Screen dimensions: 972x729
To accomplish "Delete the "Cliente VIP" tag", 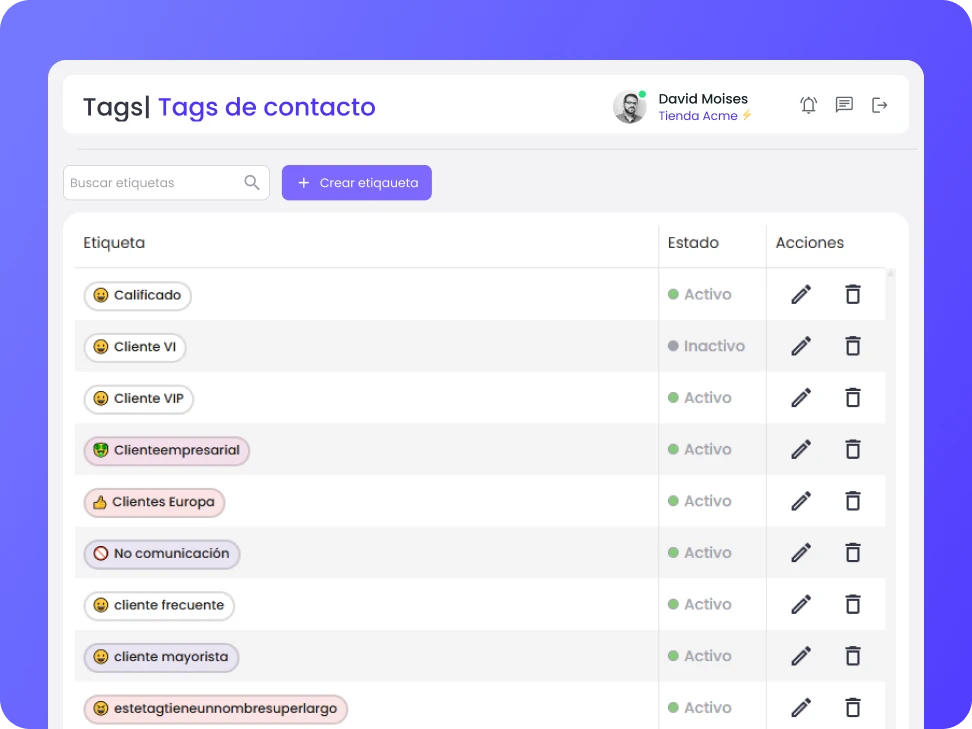I will [x=852, y=397].
